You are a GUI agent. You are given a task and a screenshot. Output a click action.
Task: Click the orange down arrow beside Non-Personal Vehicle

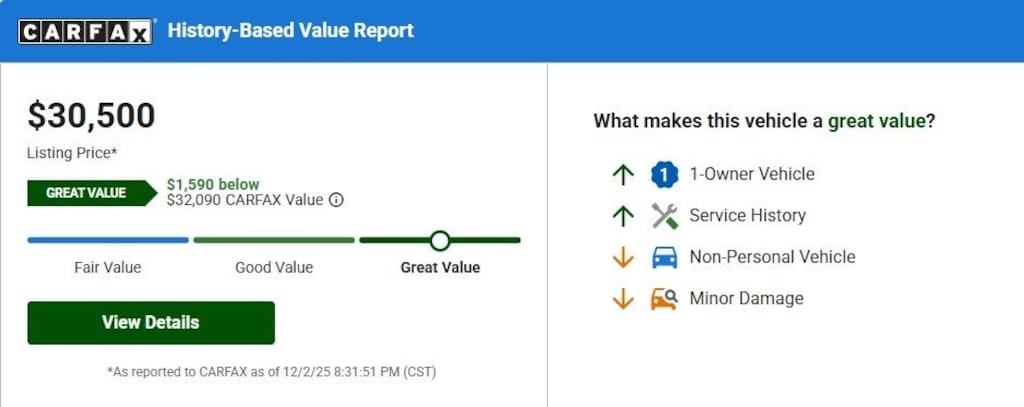623,257
